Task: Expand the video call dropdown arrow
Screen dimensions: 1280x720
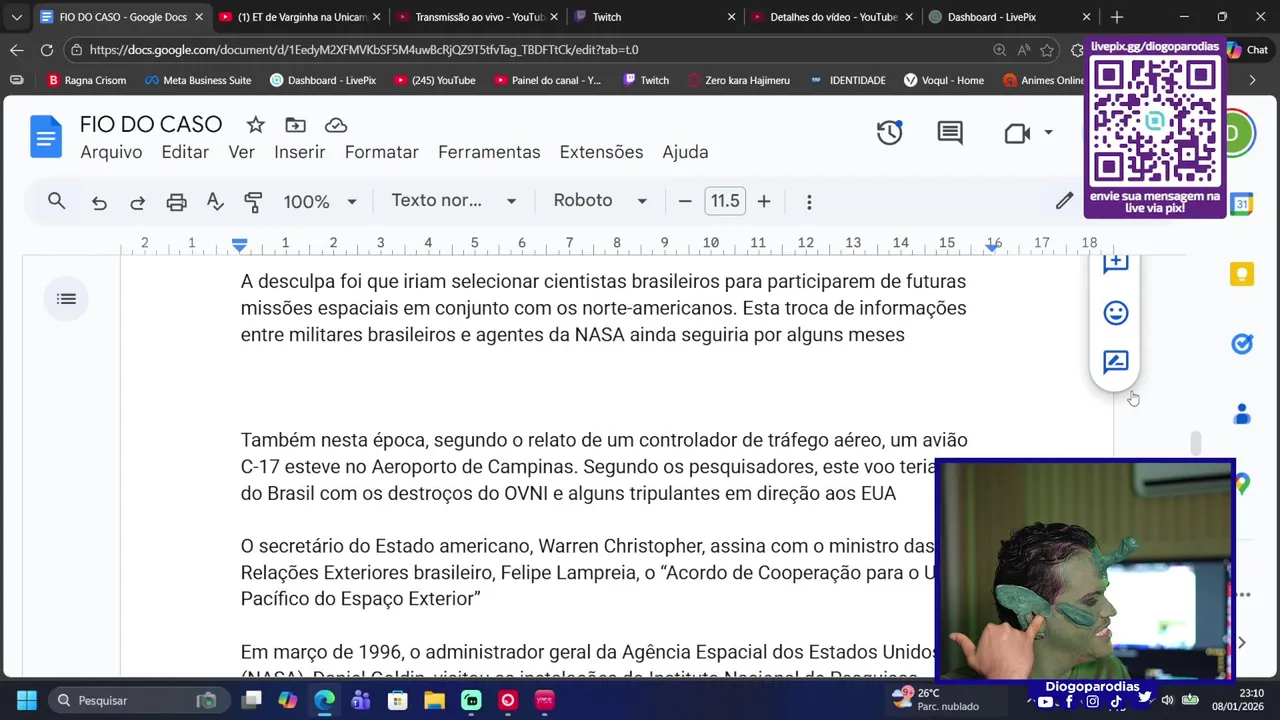Action: [1048, 133]
